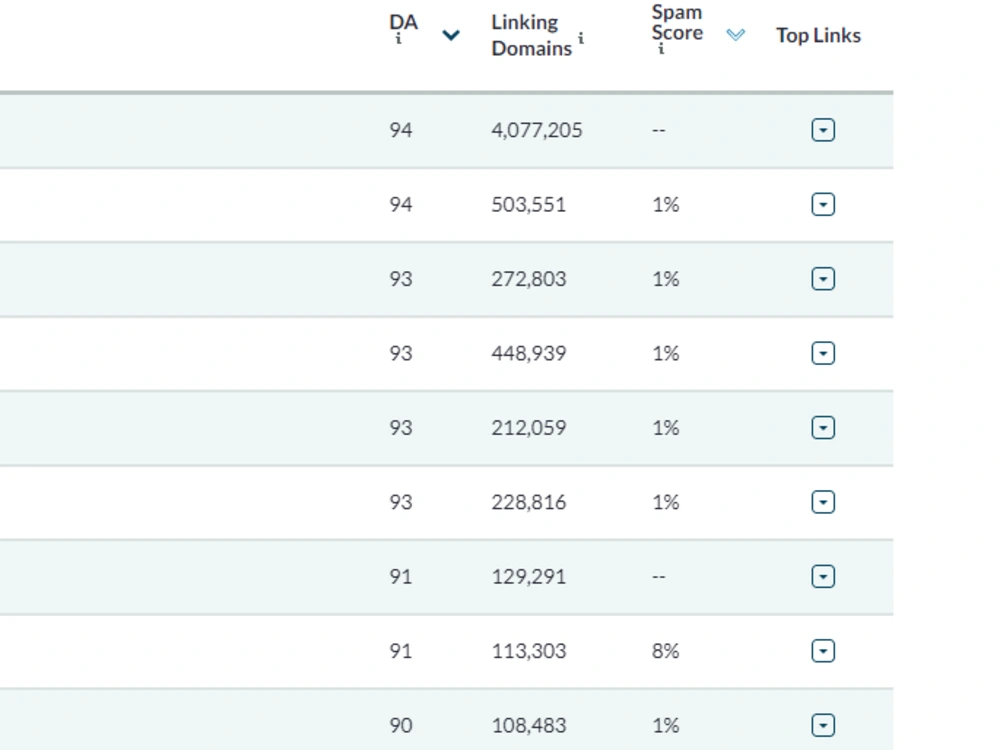Select the 448,939 linking domains value
Screen dimensions: 1000x750
528,353
